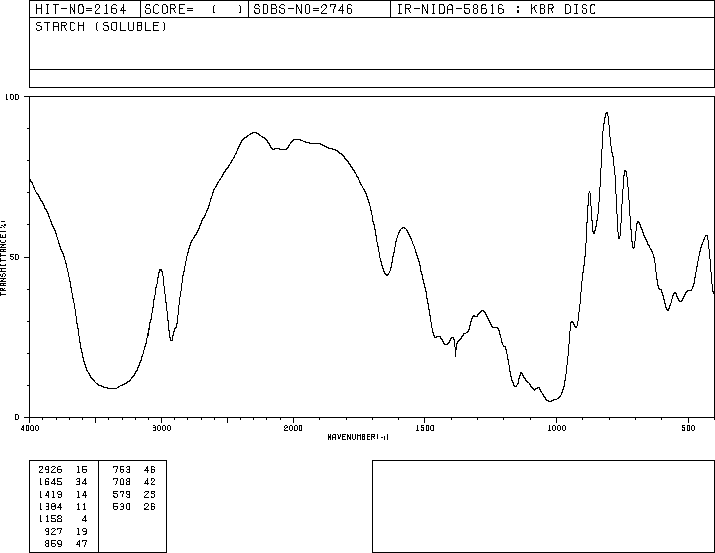This screenshot has width=715, height=553.
Task: Click the 500 tick label on x-axis
Action: tap(688, 428)
